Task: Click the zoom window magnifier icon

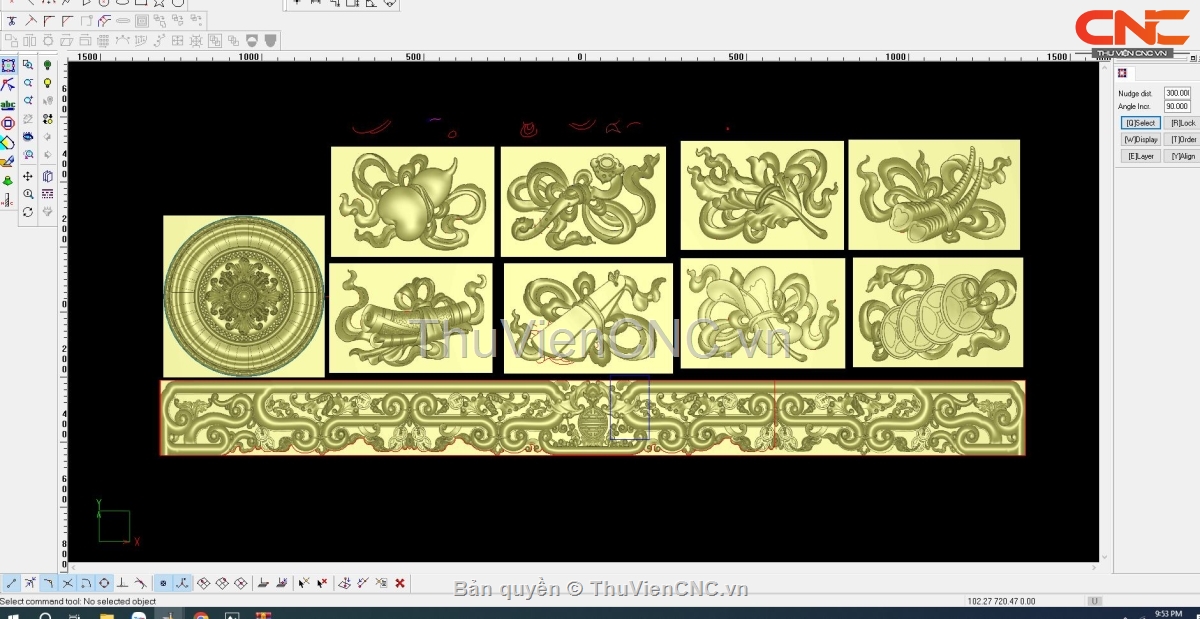Action: click(28, 65)
